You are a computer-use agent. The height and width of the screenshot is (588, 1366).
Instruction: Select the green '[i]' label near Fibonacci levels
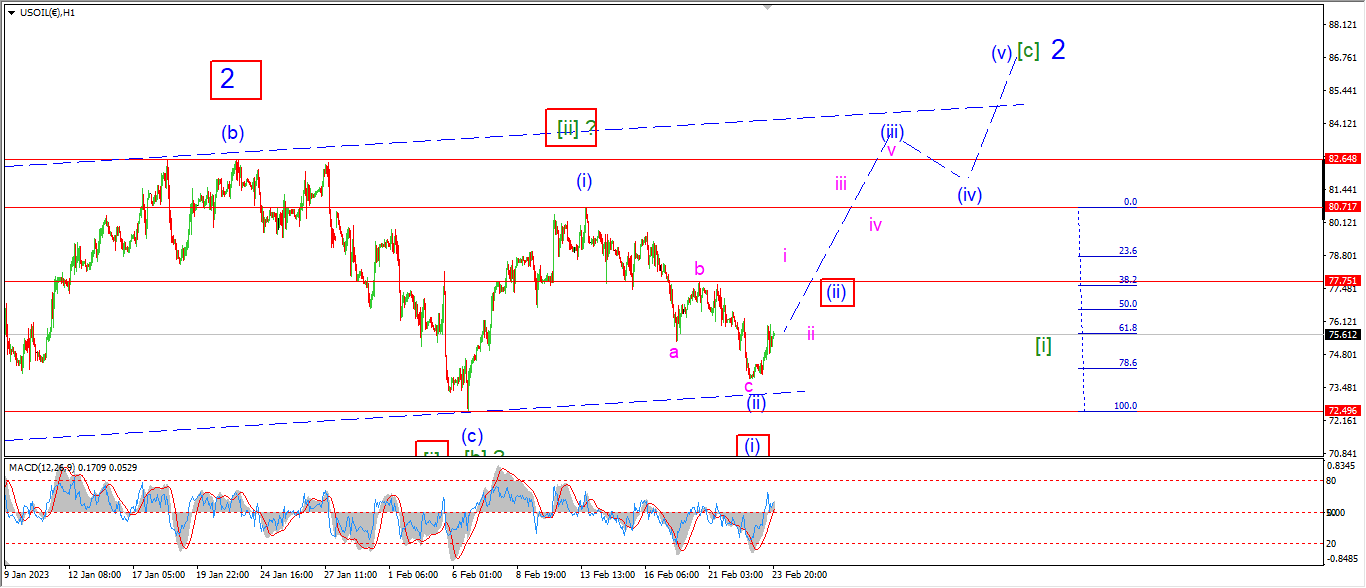point(1043,345)
